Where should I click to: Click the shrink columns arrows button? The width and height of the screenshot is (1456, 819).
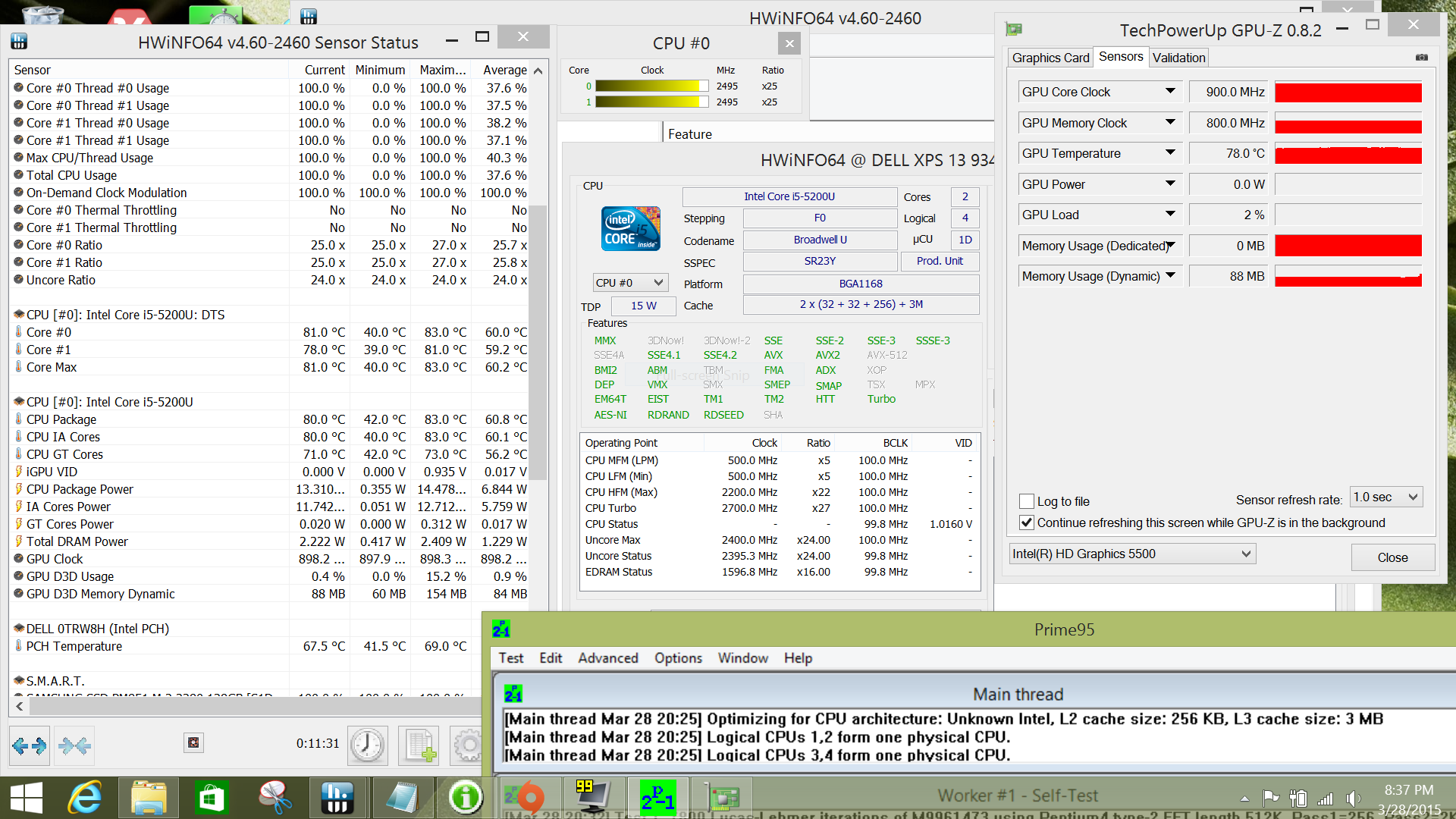click(x=74, y=745)
